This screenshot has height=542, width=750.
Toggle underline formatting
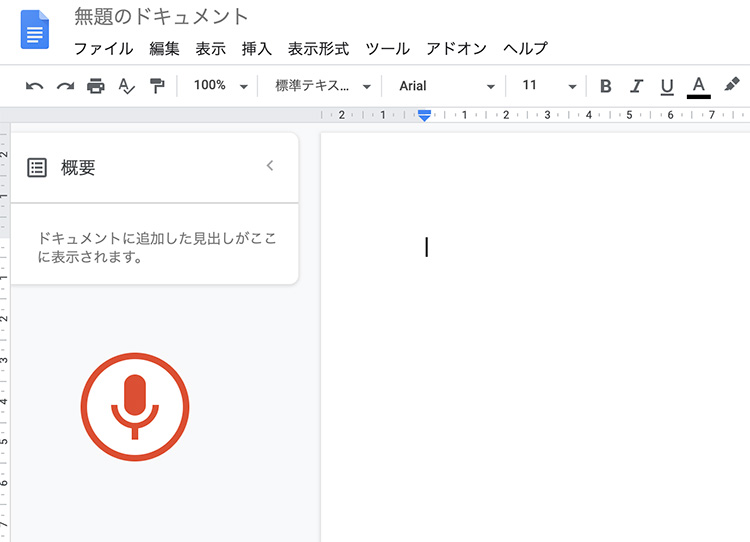point(667,87)
